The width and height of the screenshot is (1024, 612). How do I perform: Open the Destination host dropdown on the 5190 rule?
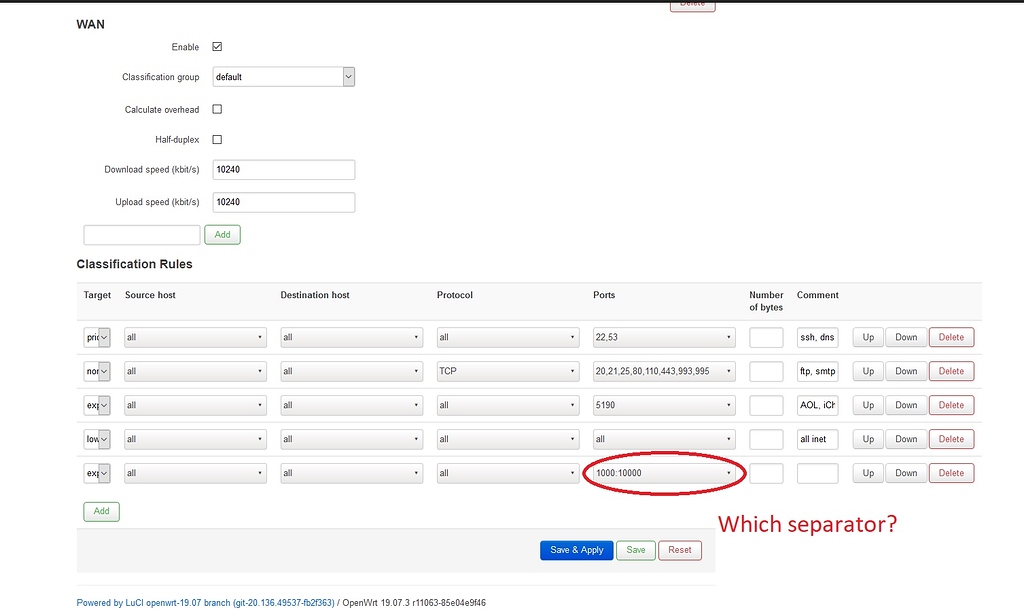click(351, 405)
